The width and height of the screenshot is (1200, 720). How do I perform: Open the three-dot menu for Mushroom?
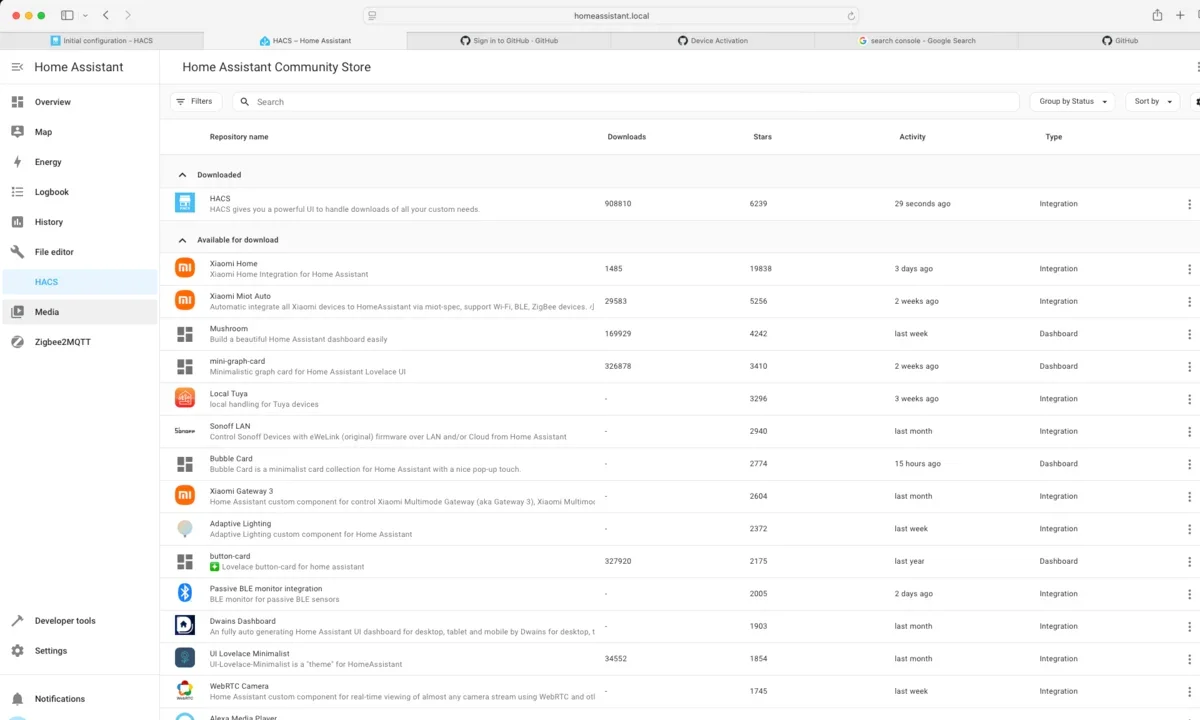[x=1189, y=334]
